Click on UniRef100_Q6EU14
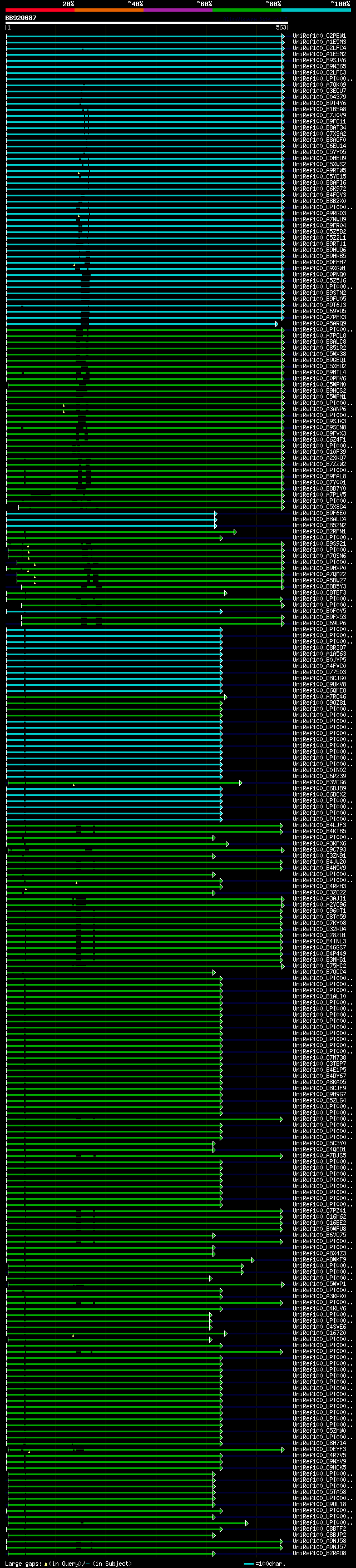356x1568 pixels. click(319, 146)
